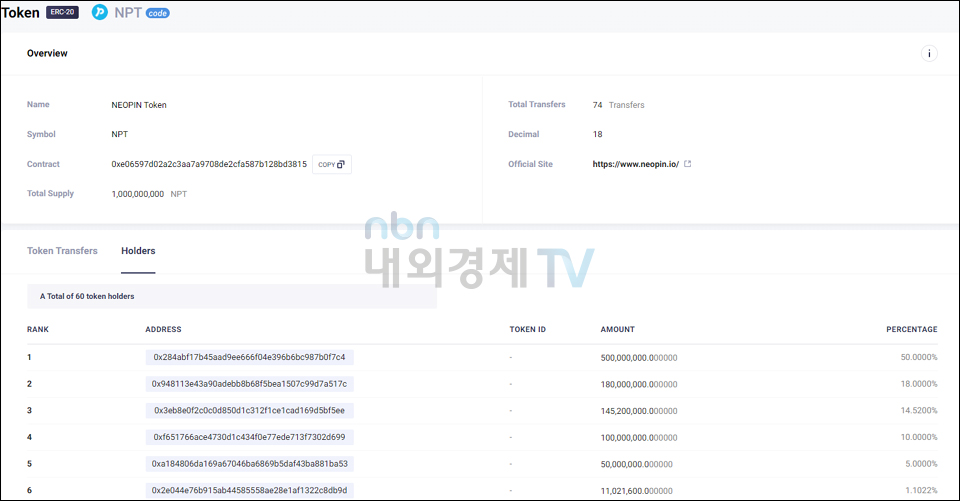The width and height of the screenshot is (960, 501).
Task: Click the NEOPIN Token name value
Action: [139, 105]
